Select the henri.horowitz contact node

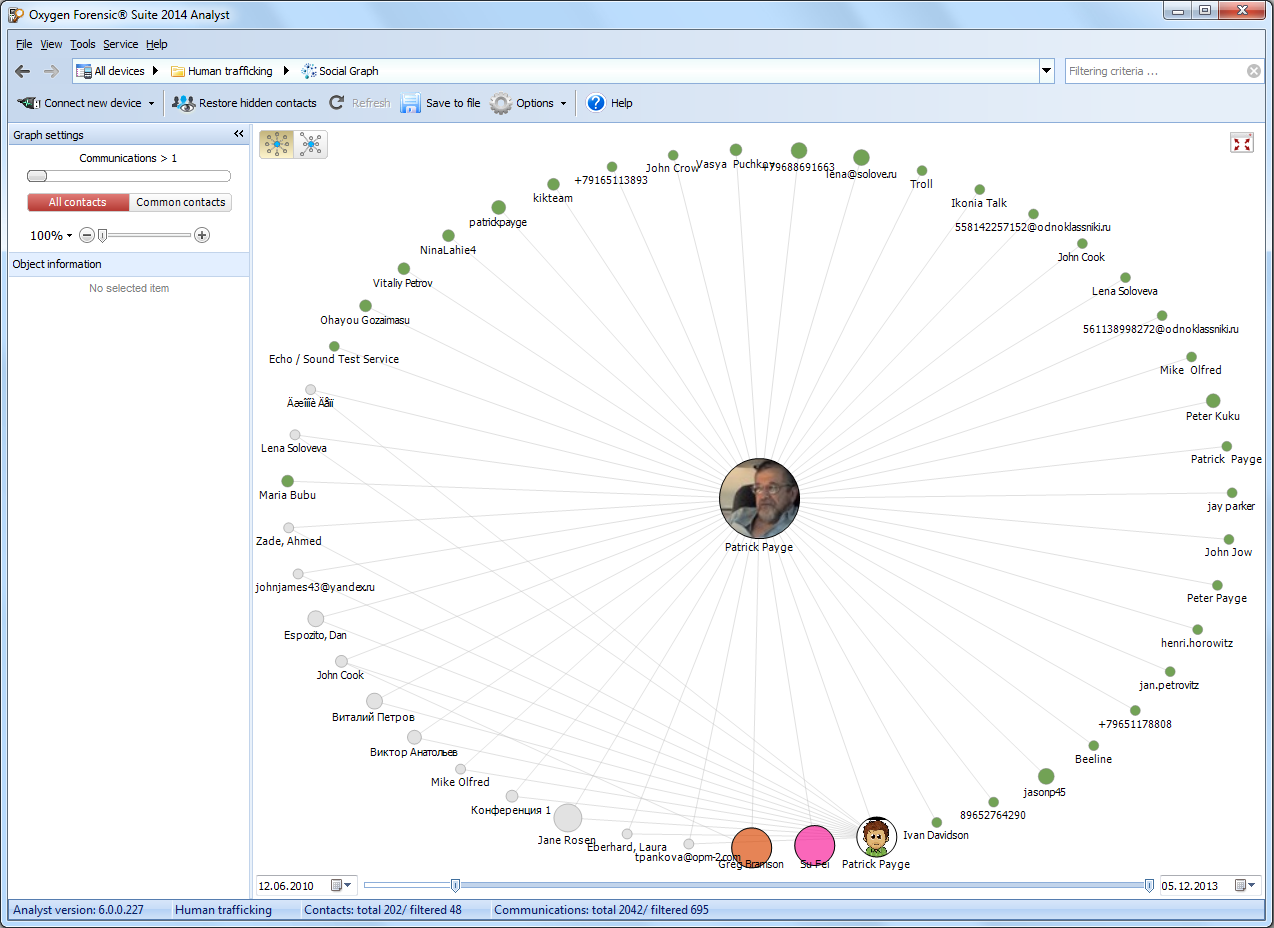coord(1197,630)
